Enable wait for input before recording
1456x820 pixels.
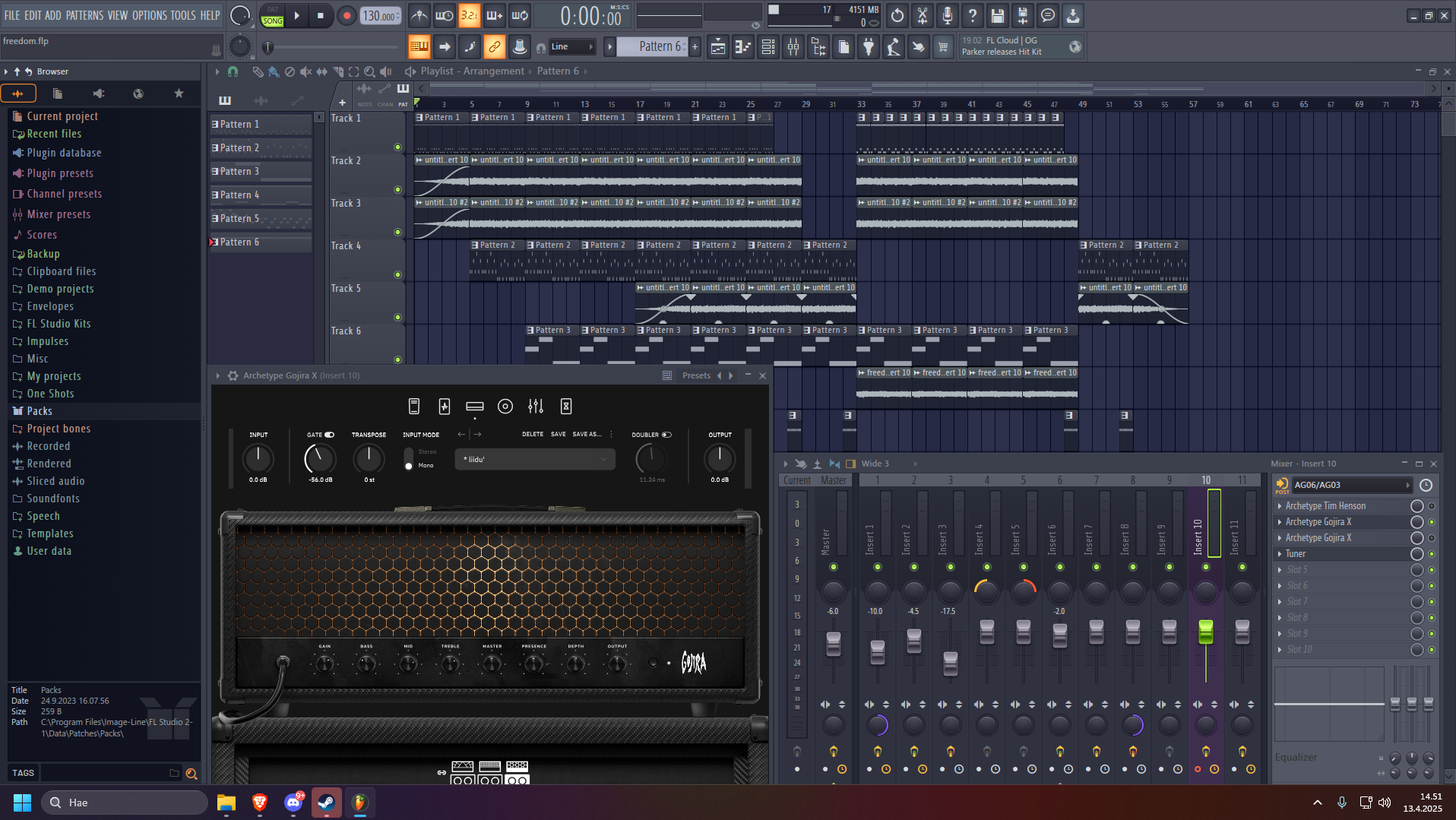pos(445,15)
